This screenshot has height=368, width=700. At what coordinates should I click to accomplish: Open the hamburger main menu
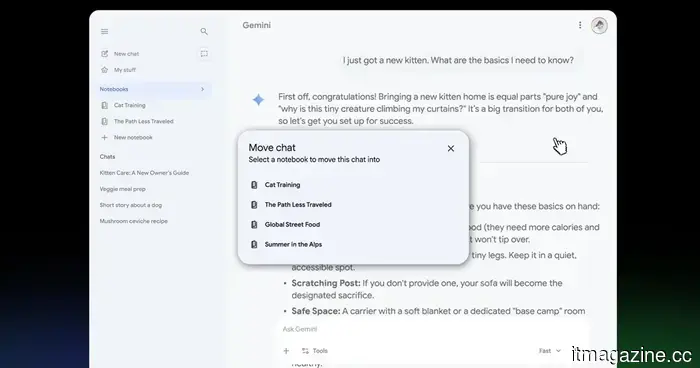[x=104, y=31]
